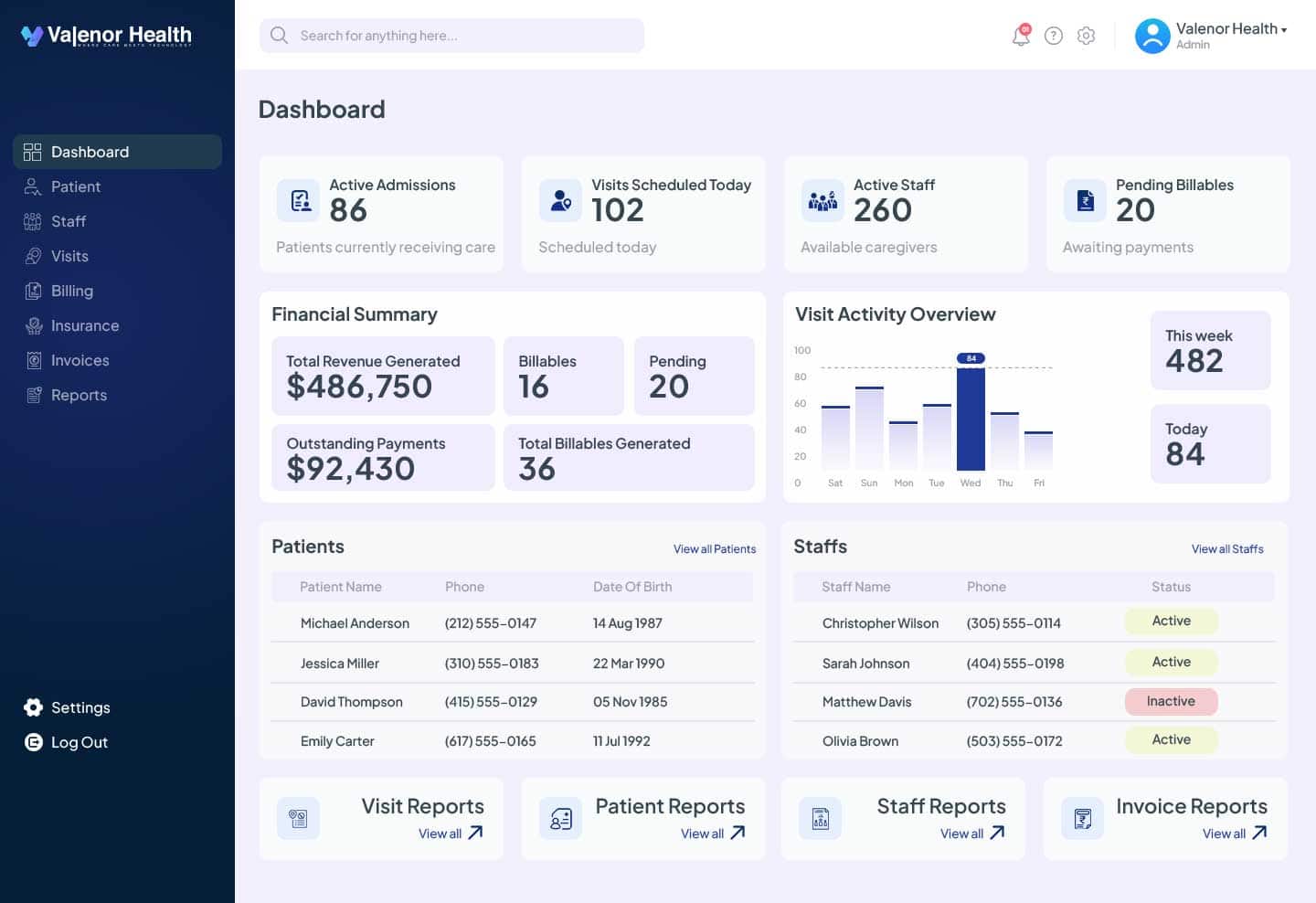Click the Pending Billables card icon

[1085, 200]
